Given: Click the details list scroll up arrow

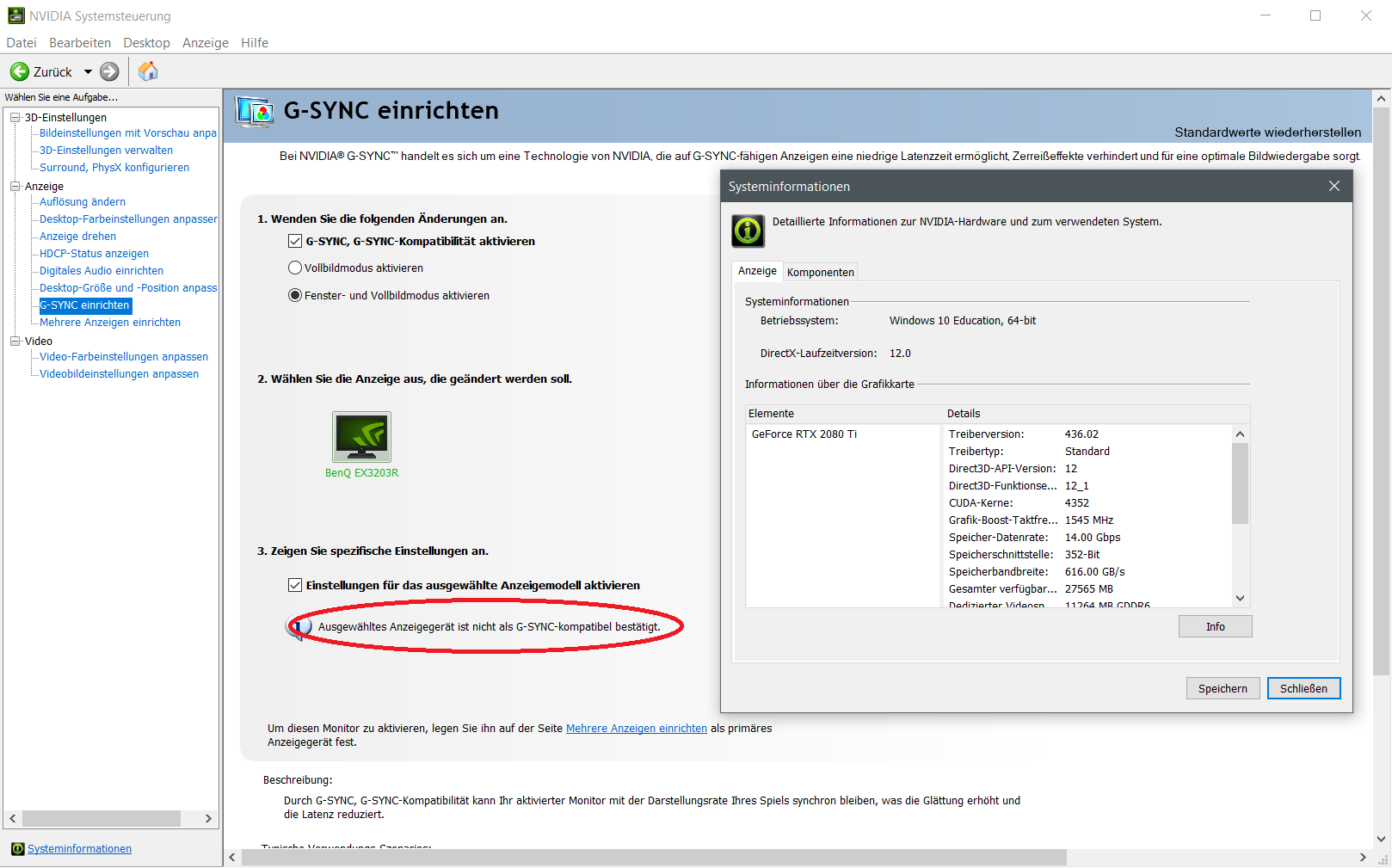Looking at the screenshot, I should (1240, 434).
